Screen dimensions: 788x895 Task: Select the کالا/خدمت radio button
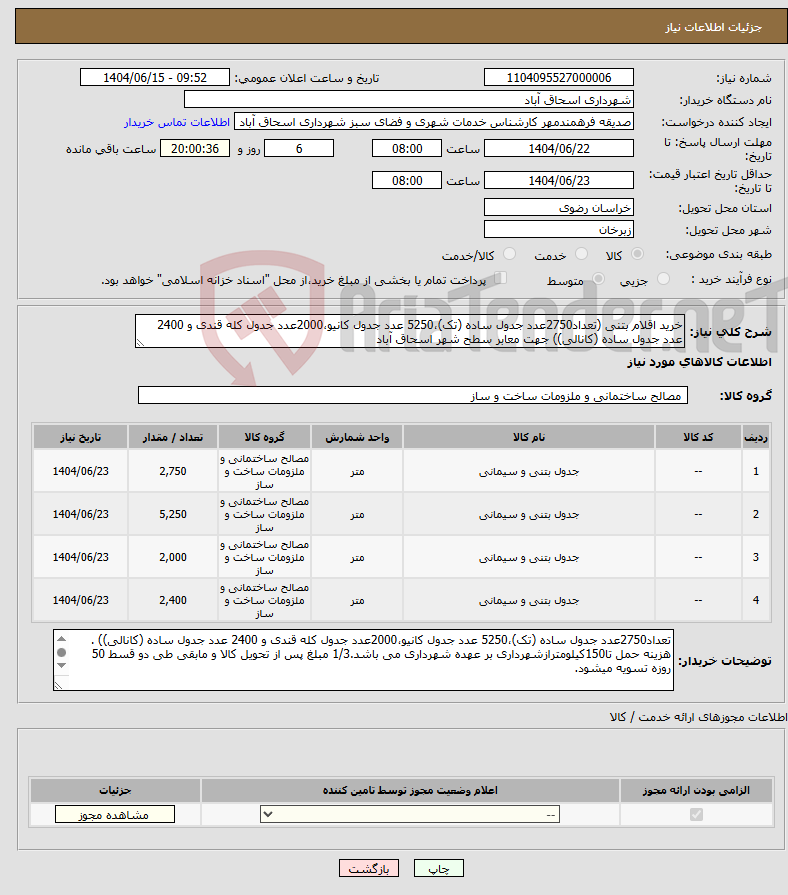click(x=510, y=254)
